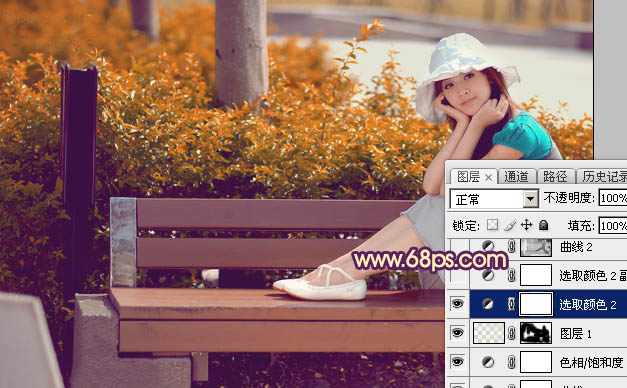Click mask link icon of selected 选取颜色 2 layer
The height and width of the screenshot is (388, 627).
511,304
